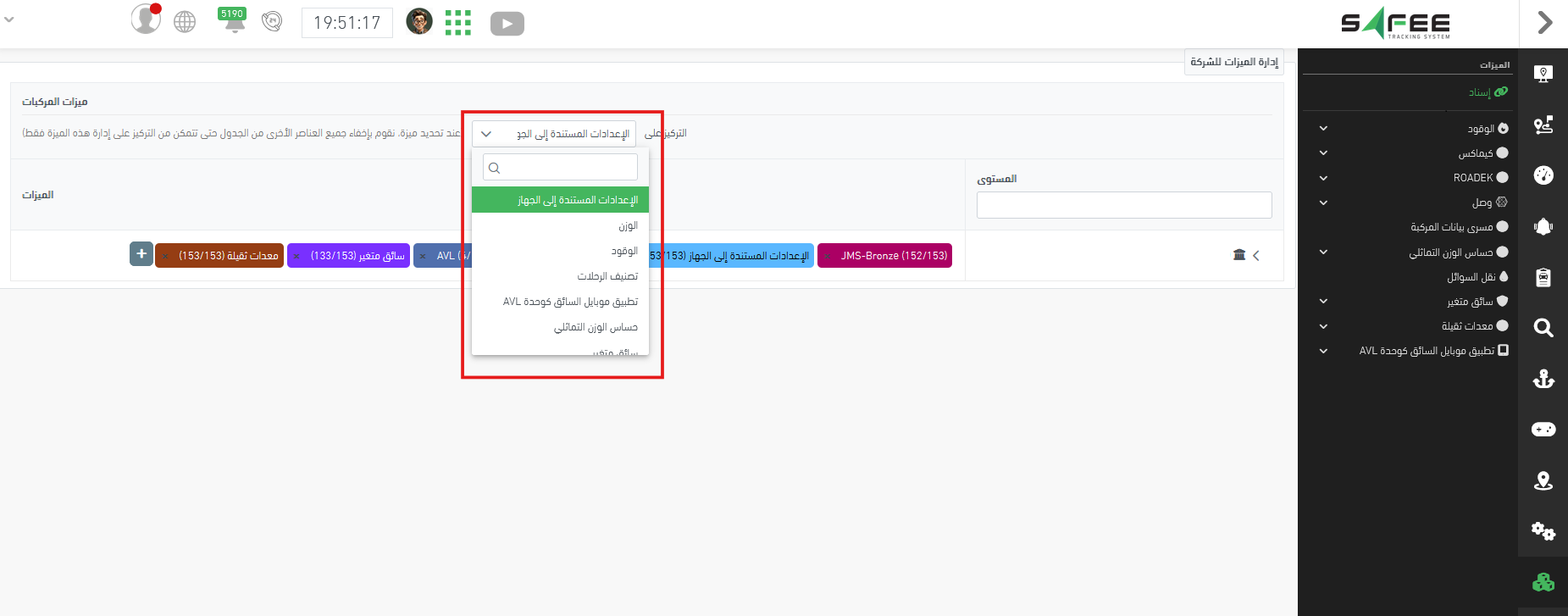Remove the JMS-Bronze (152/153) tag

coord(828,256)
